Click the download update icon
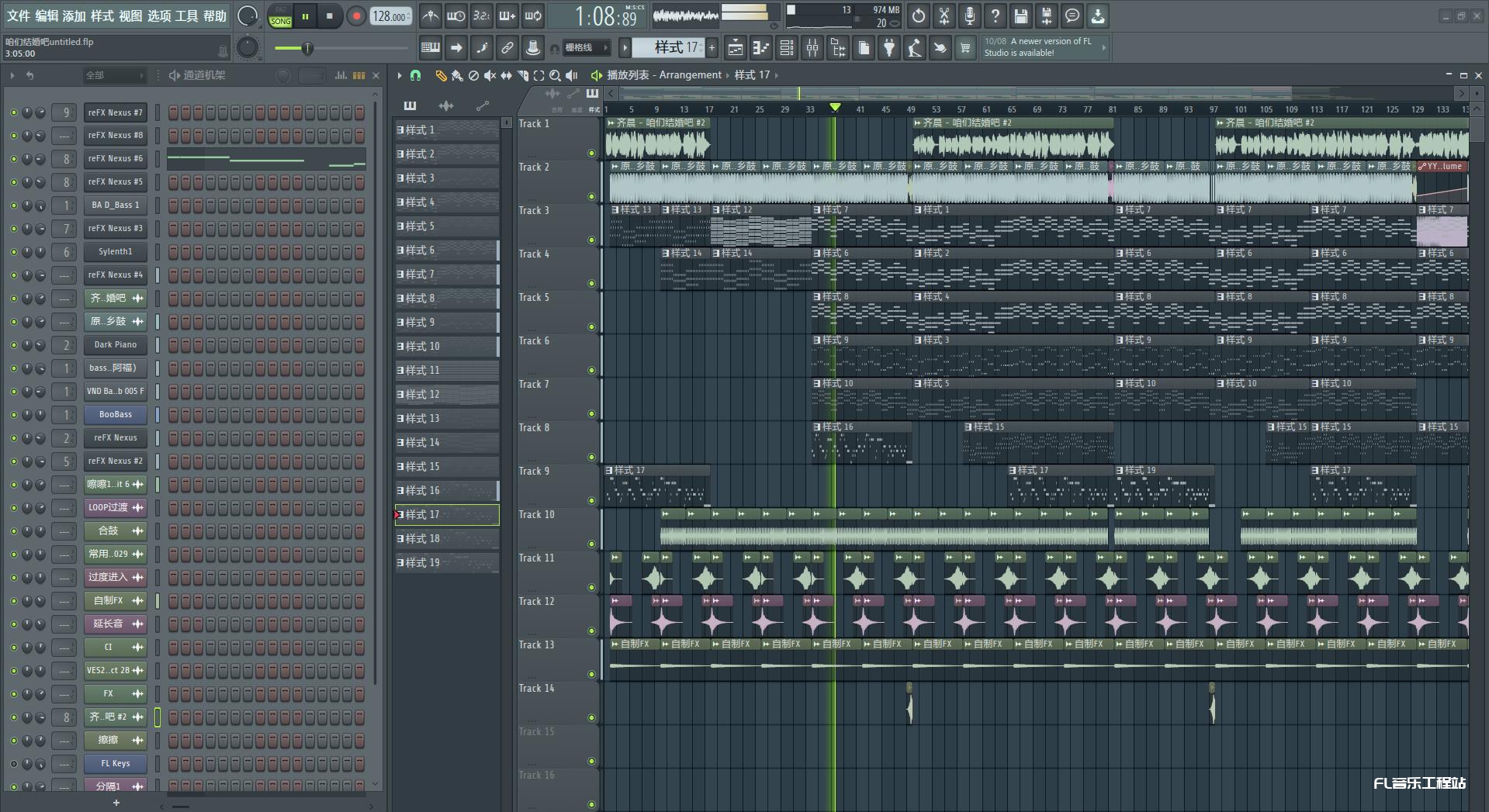1489x812 pixels. click(x=1098, y=16)
